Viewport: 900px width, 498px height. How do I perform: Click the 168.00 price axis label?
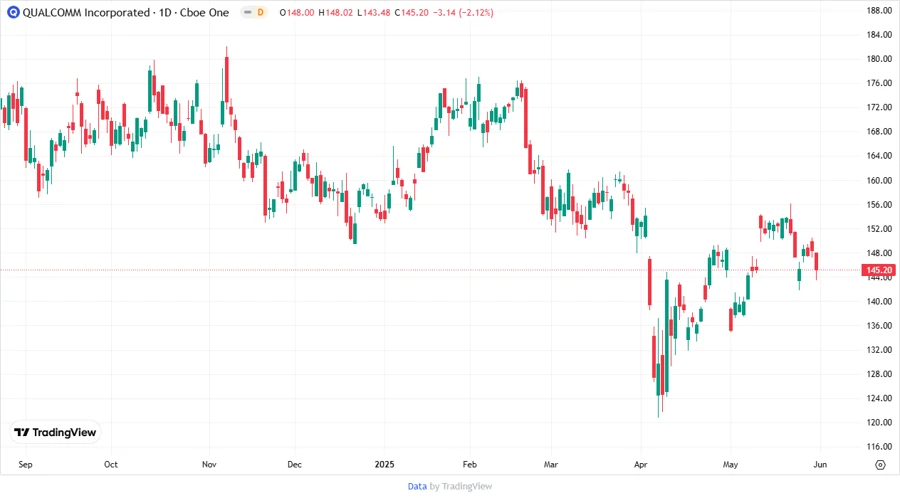click(x=879, y=131)
